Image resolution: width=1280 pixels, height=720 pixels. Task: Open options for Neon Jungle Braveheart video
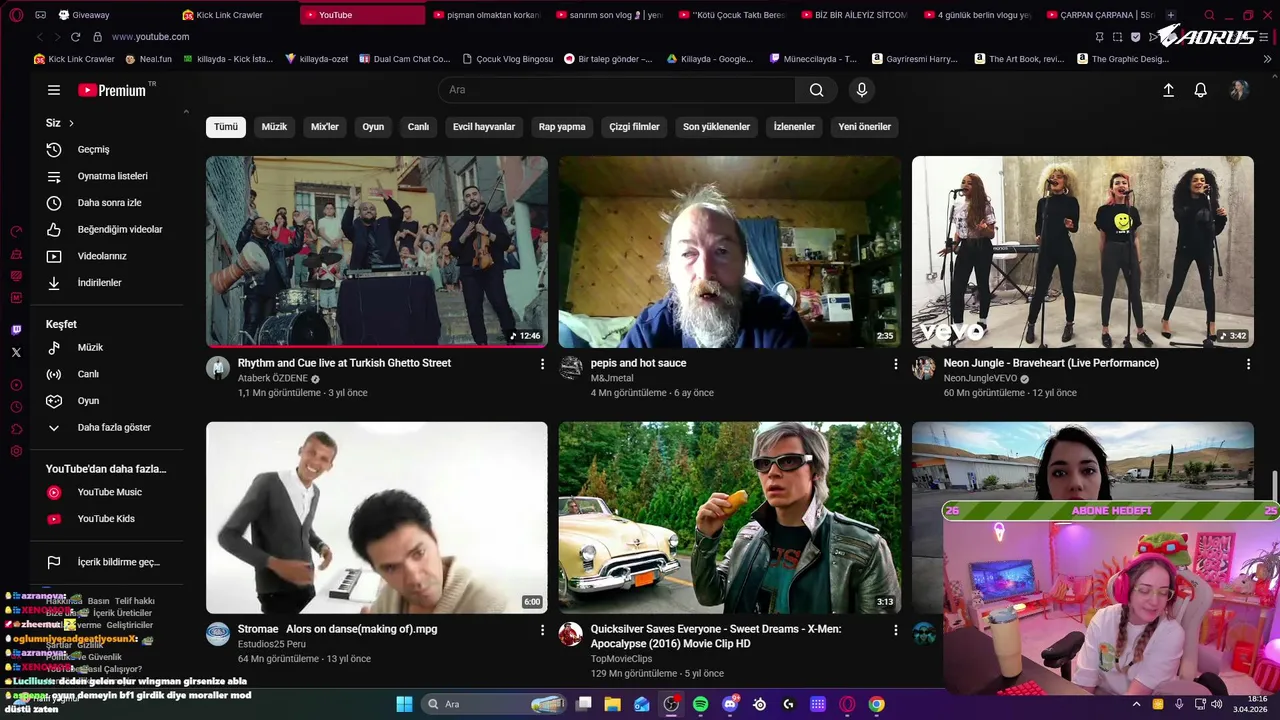pyautogui.click(x=1248, y=364)
